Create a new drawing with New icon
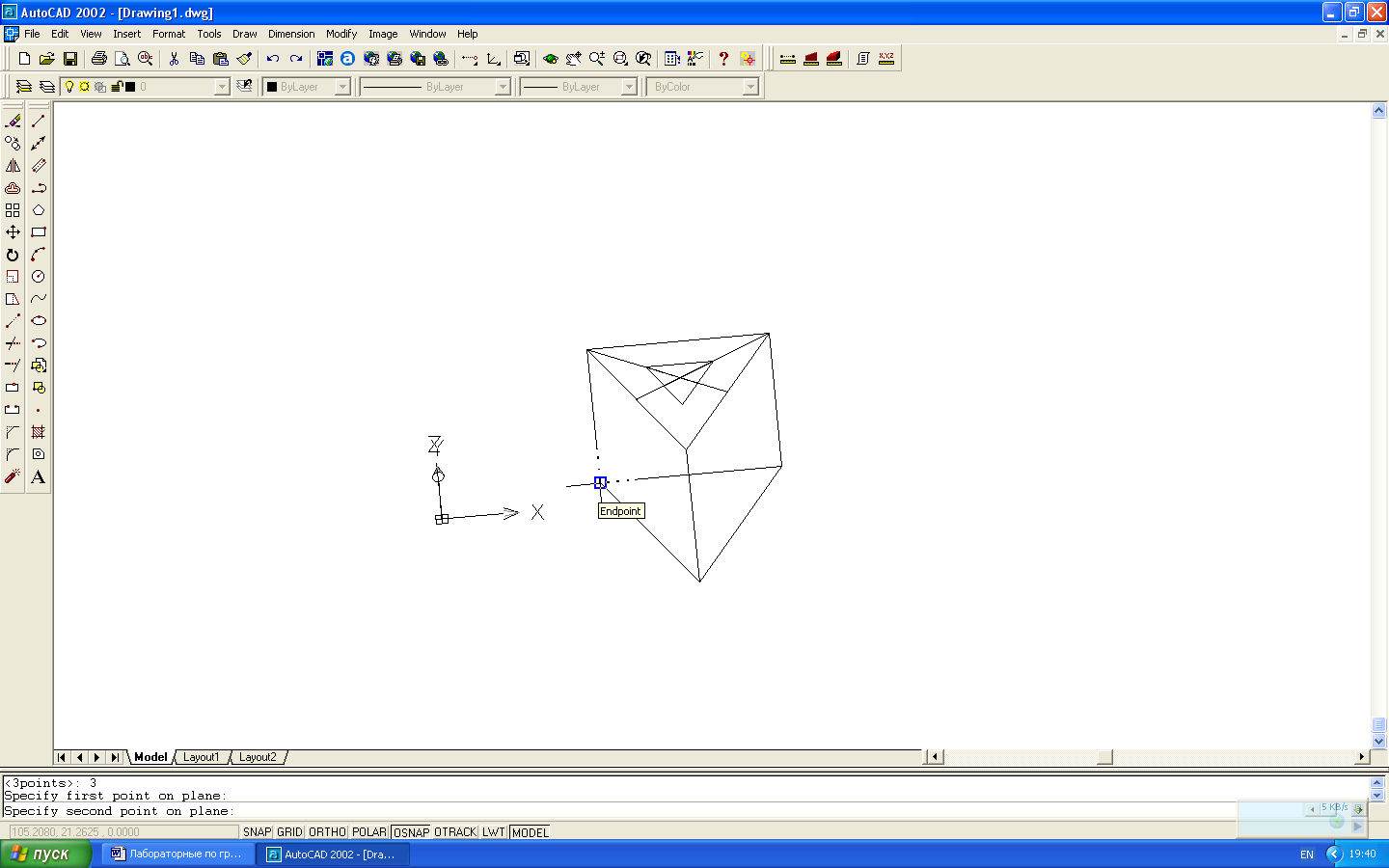This screenshot has width=1389, height=868. [24, 59]
